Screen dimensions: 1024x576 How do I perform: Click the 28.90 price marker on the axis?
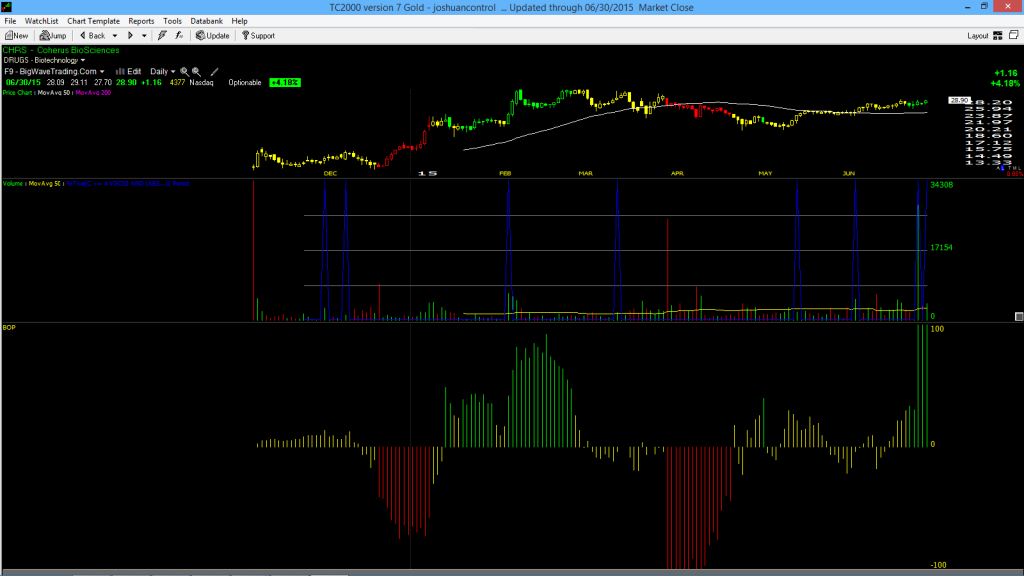(959, 101)
